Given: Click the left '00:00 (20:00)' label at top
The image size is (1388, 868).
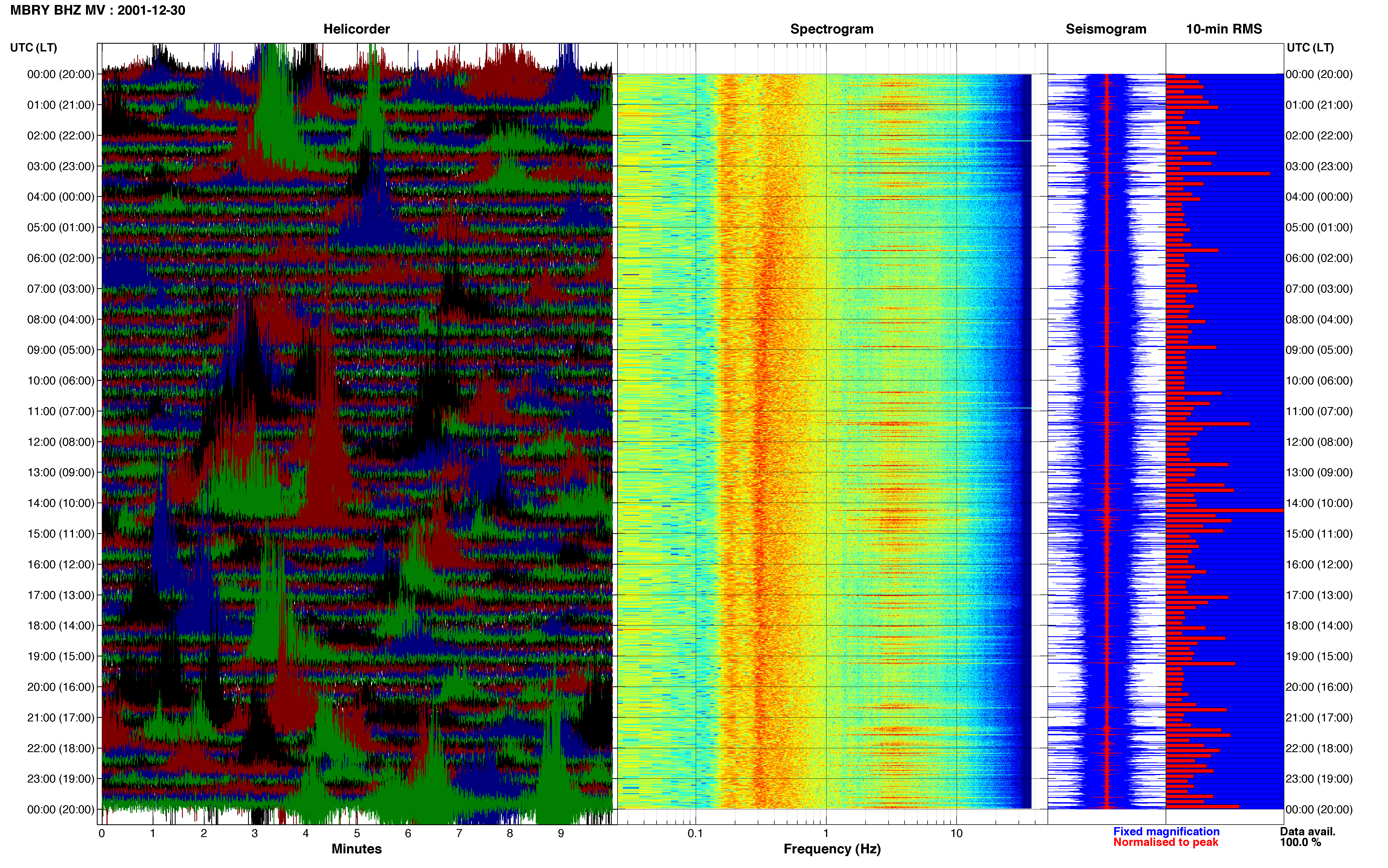Looking at the screenshot, I should (61, 75).
